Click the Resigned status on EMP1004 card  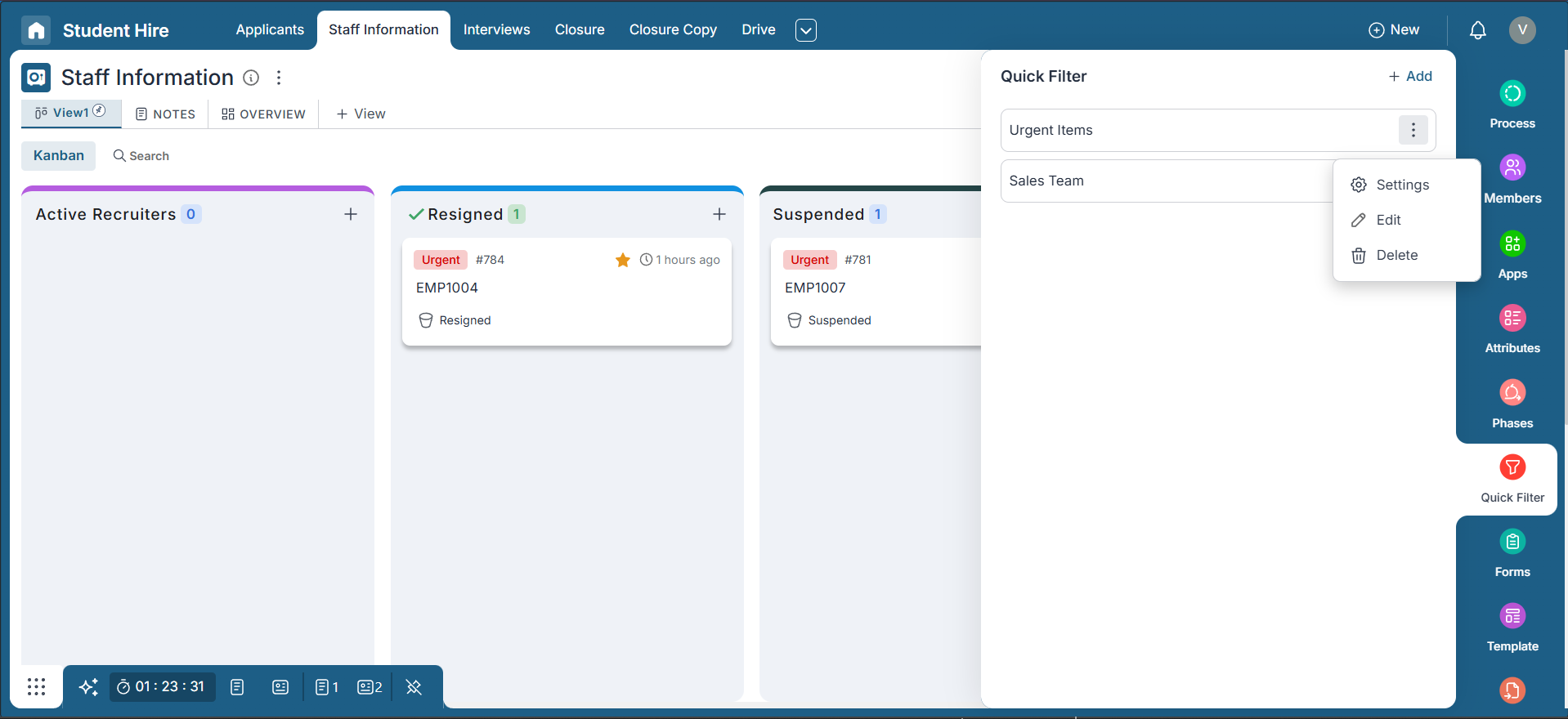pyautogui.click(x=455, y=320)
